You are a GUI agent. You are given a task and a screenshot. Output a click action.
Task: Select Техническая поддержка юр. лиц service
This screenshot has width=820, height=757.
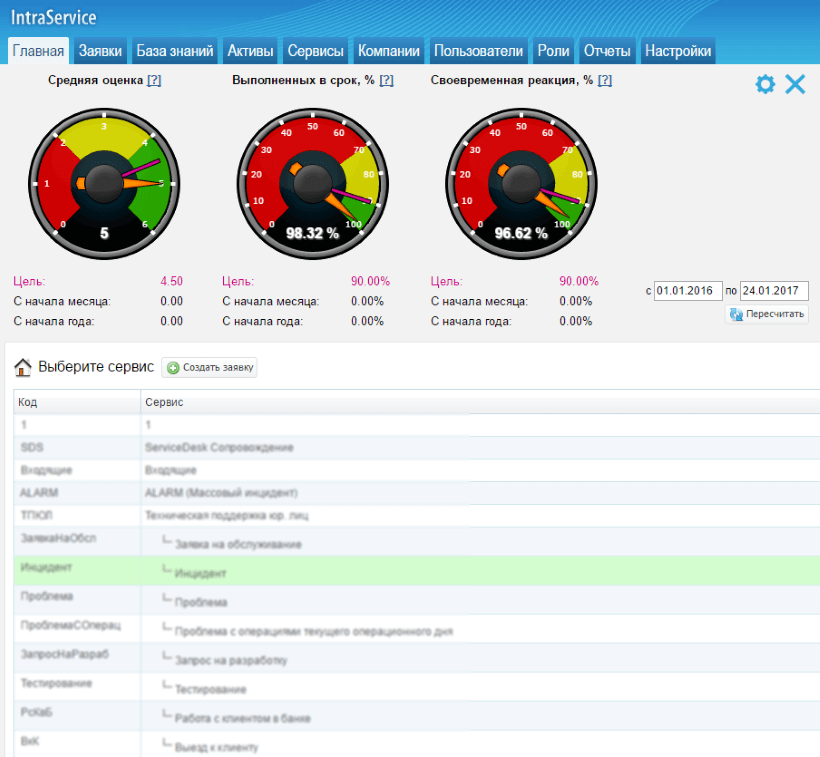coord(226,515)
